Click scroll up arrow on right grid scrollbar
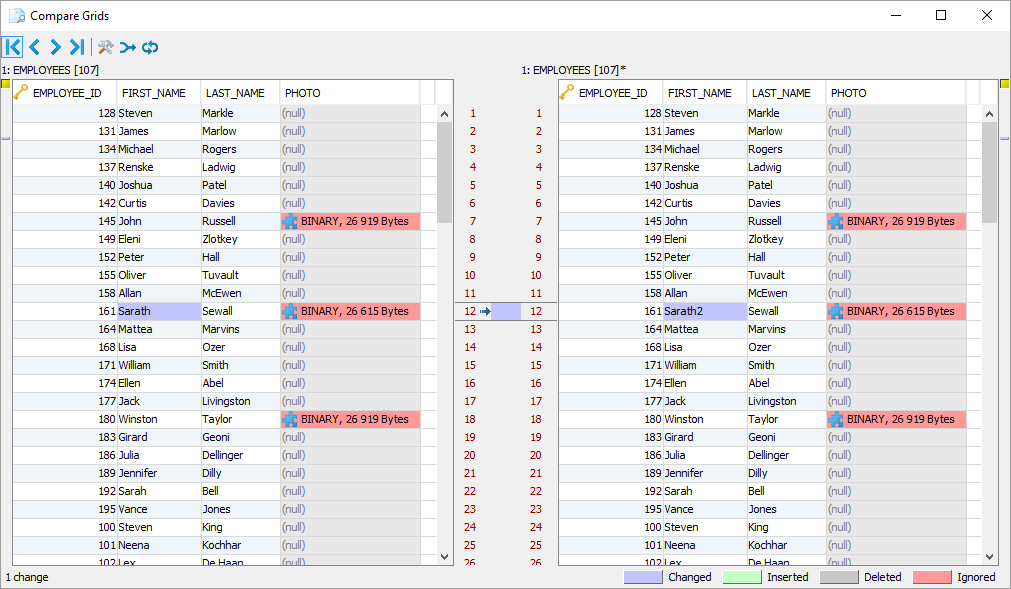Screen dimensions: 1011x589 click(x=990, y=114)
